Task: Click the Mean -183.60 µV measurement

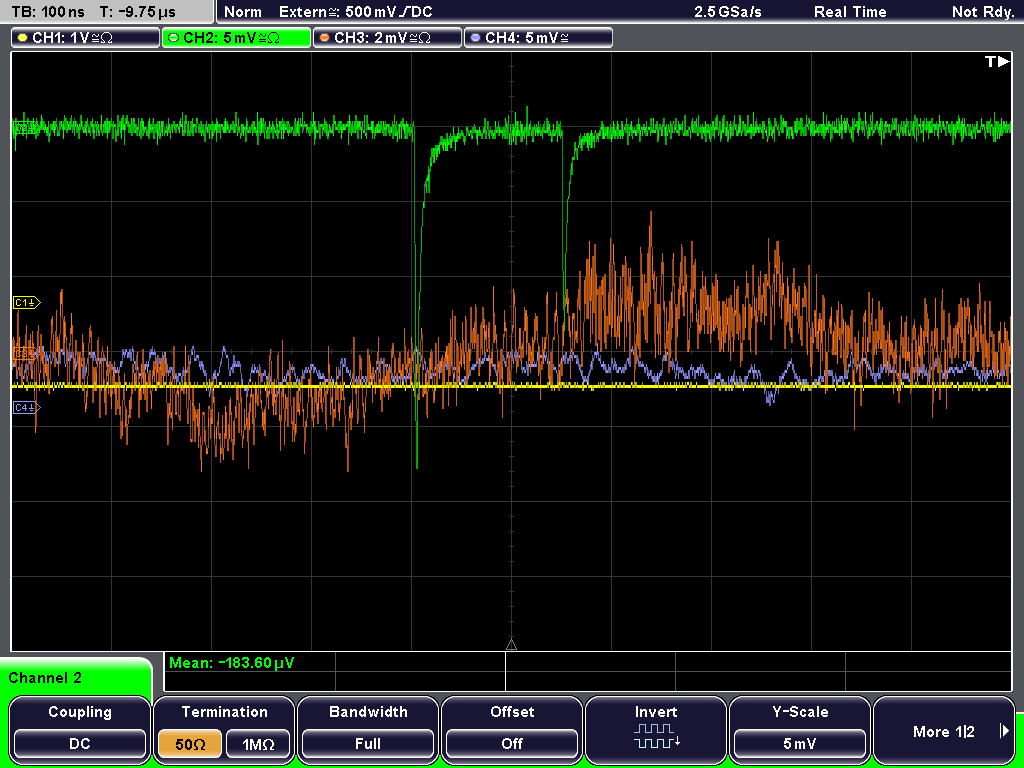Action: click(232, 663)
